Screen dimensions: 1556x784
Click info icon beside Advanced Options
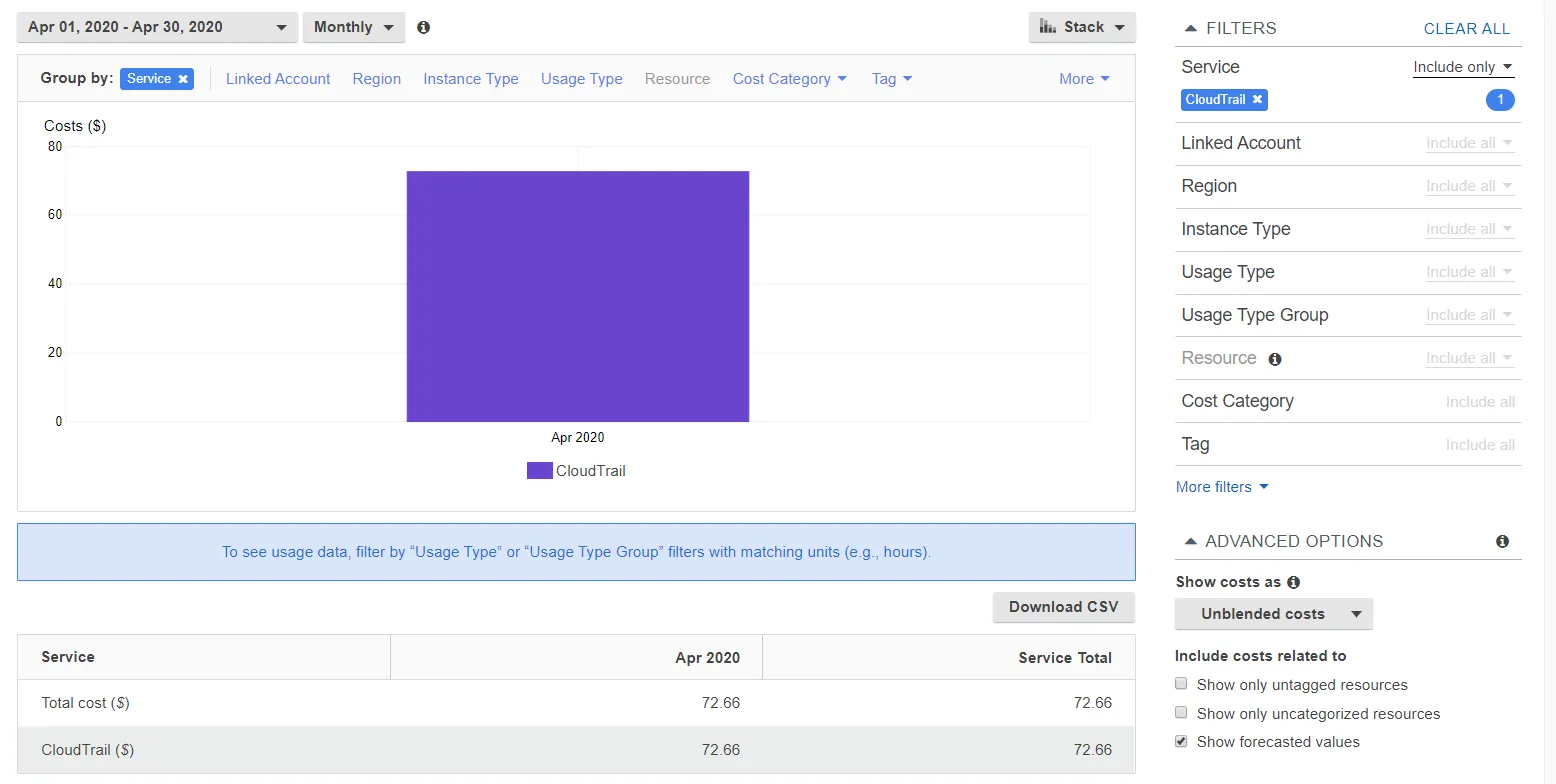(1502, 541)
